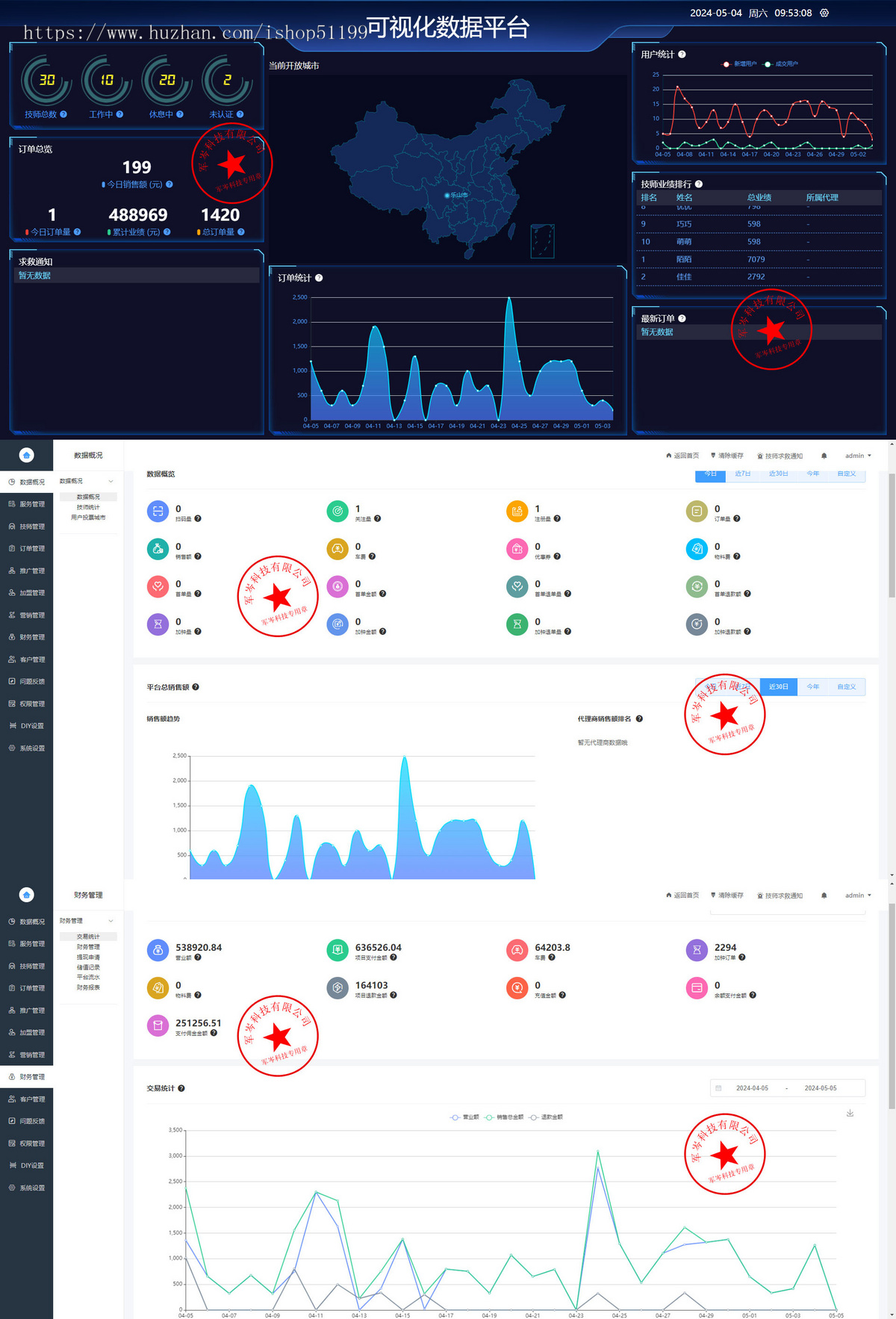
Task: Open the 技师统计 submenu link
Action: (x=88, y=507)
